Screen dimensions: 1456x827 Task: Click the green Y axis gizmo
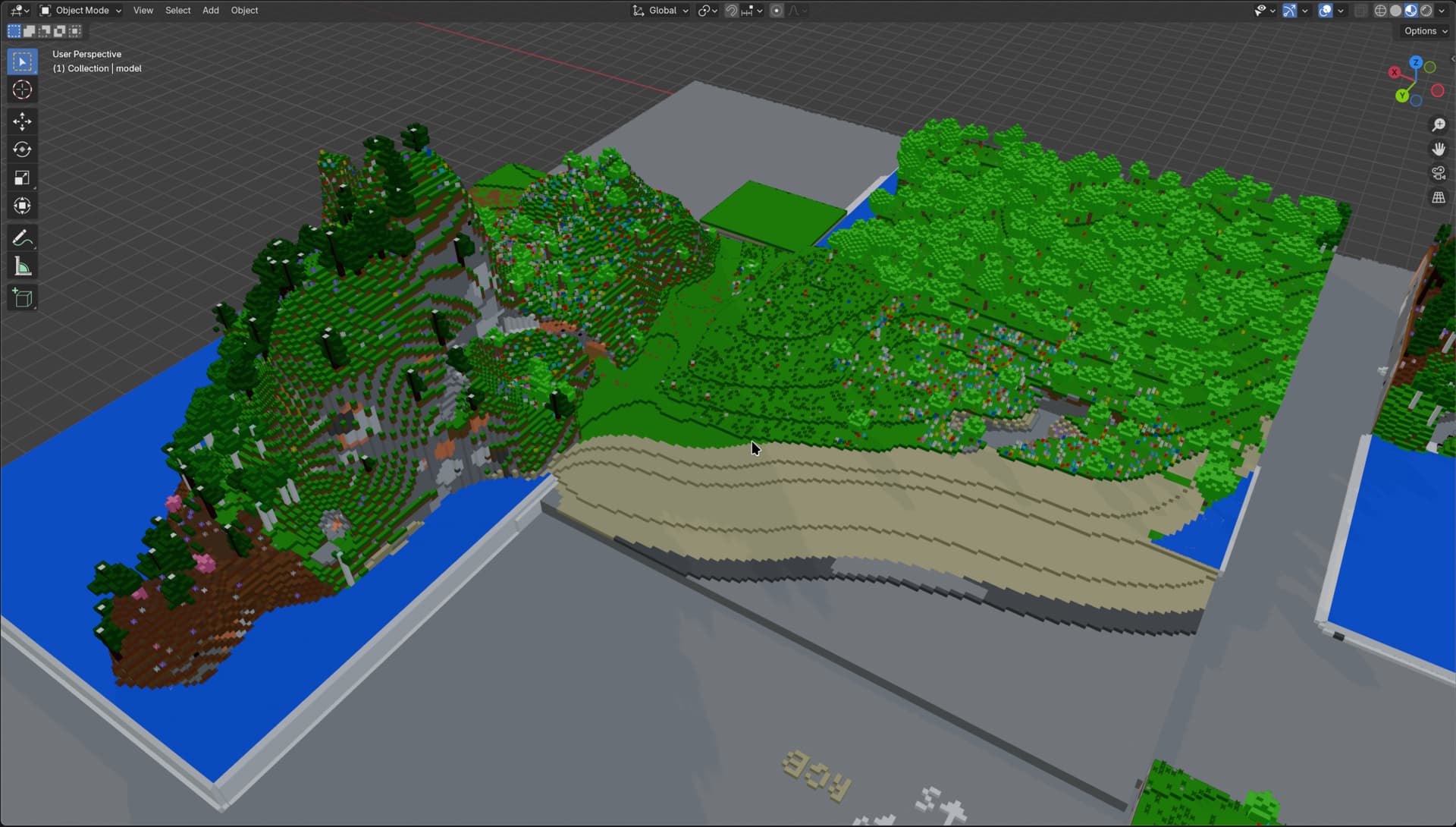[x=1402, y=96]
